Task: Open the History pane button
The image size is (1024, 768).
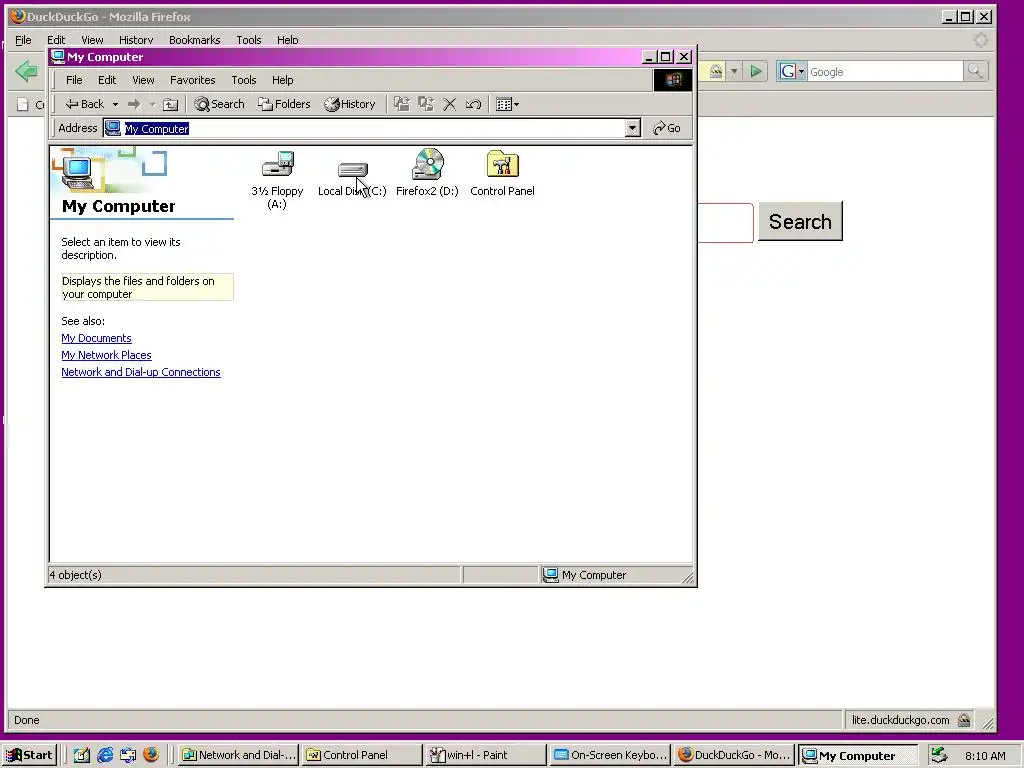Action: [350, 104]
